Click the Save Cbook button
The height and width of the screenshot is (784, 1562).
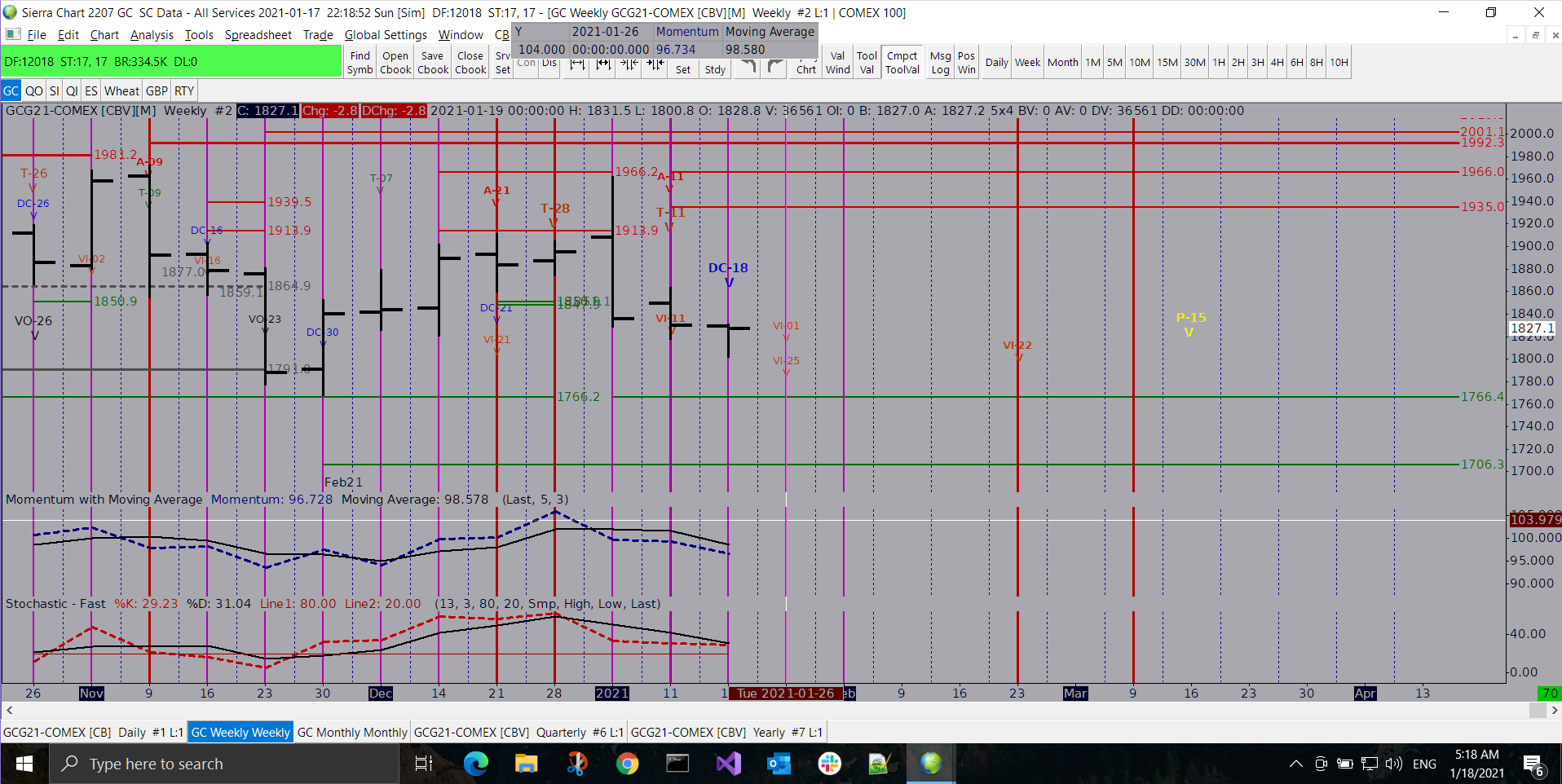(433, 63)
